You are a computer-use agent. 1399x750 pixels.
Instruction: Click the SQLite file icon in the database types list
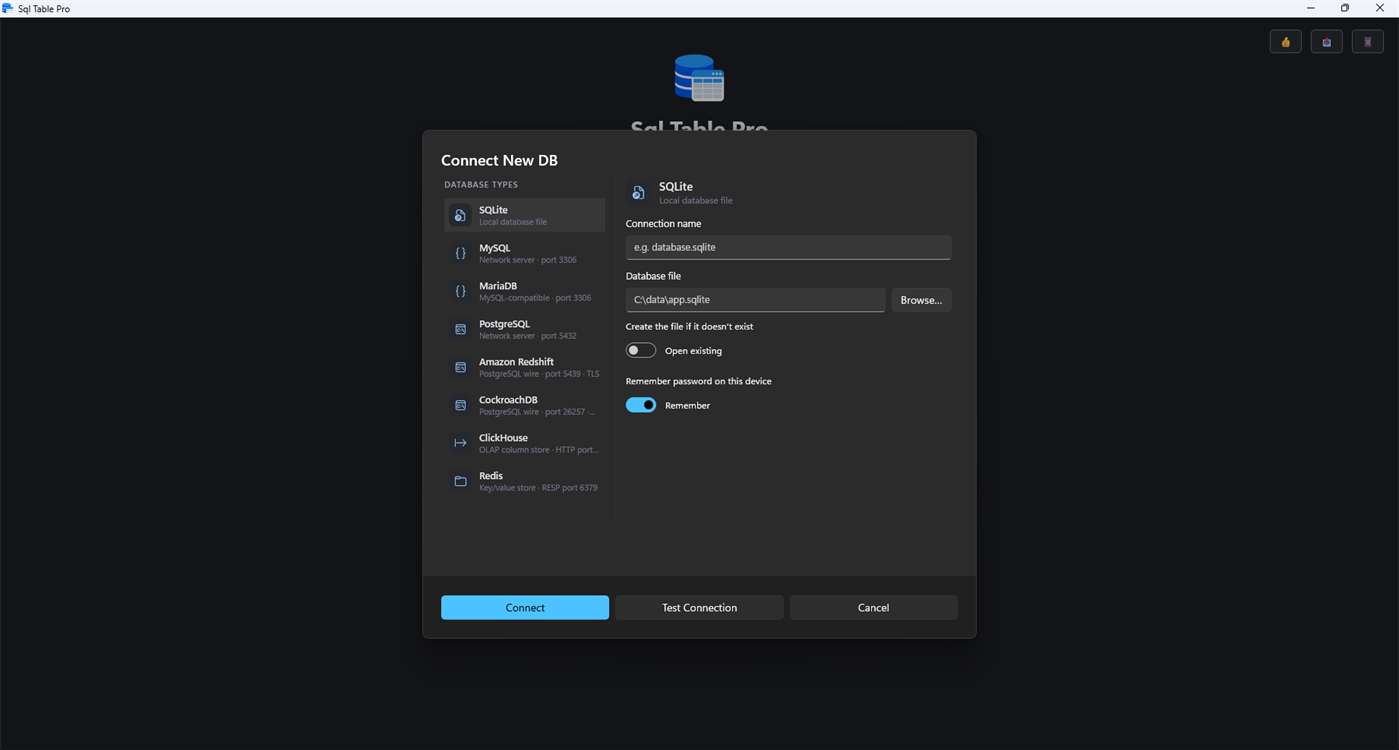tap(460, 215)
